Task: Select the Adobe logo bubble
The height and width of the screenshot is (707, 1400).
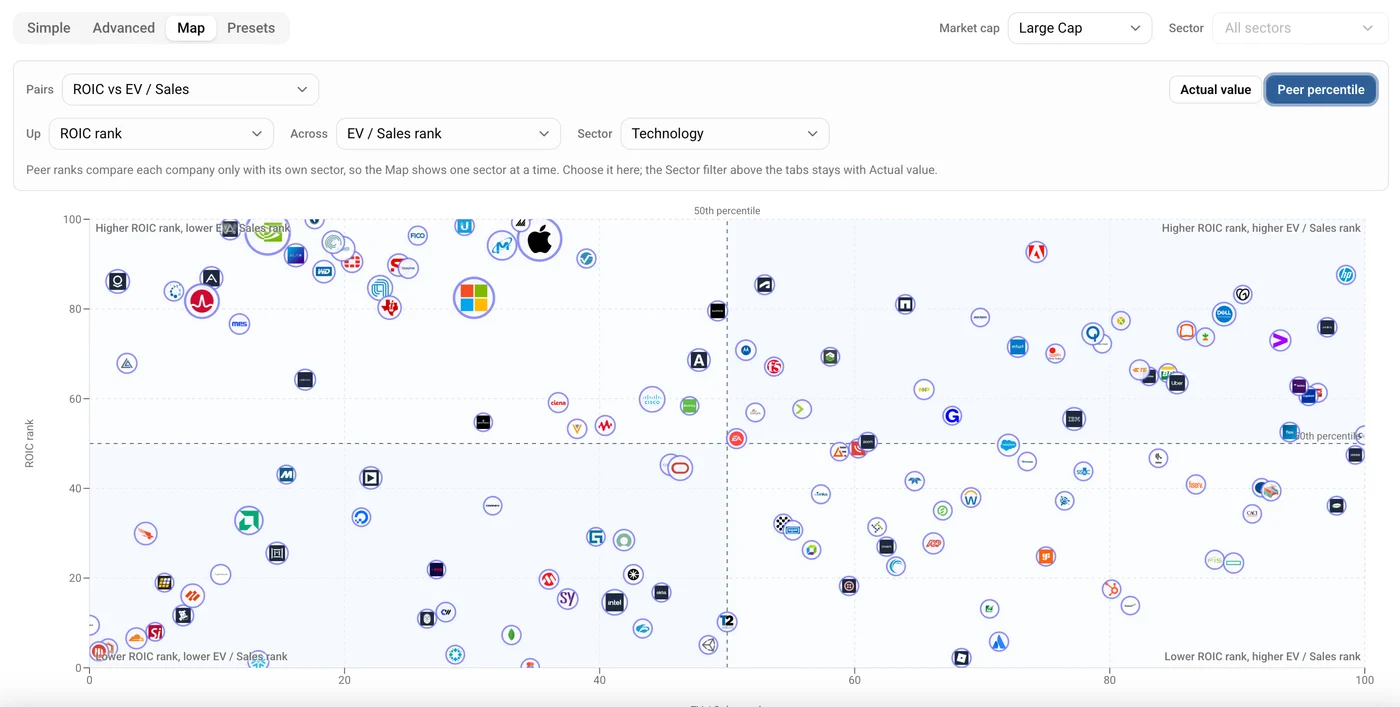Action: point(1036,252)
